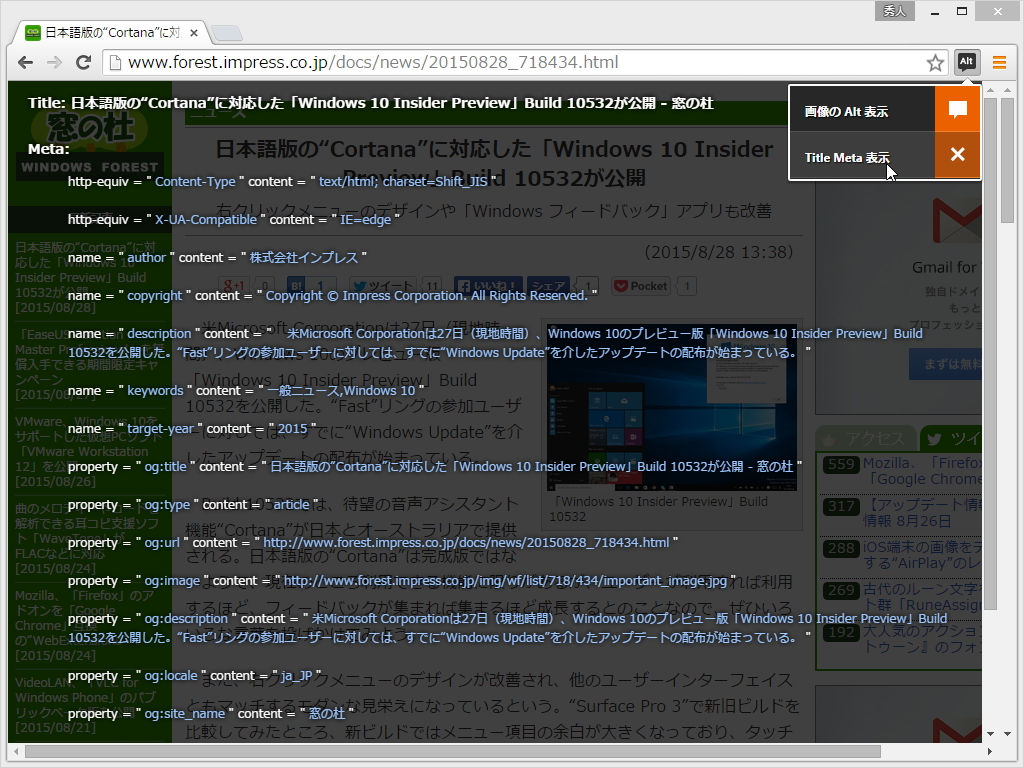This screenshot has height=768, width=1024.
Task: Click the Gmail ad まずは無料 button
Action: [x=946, y=364]
